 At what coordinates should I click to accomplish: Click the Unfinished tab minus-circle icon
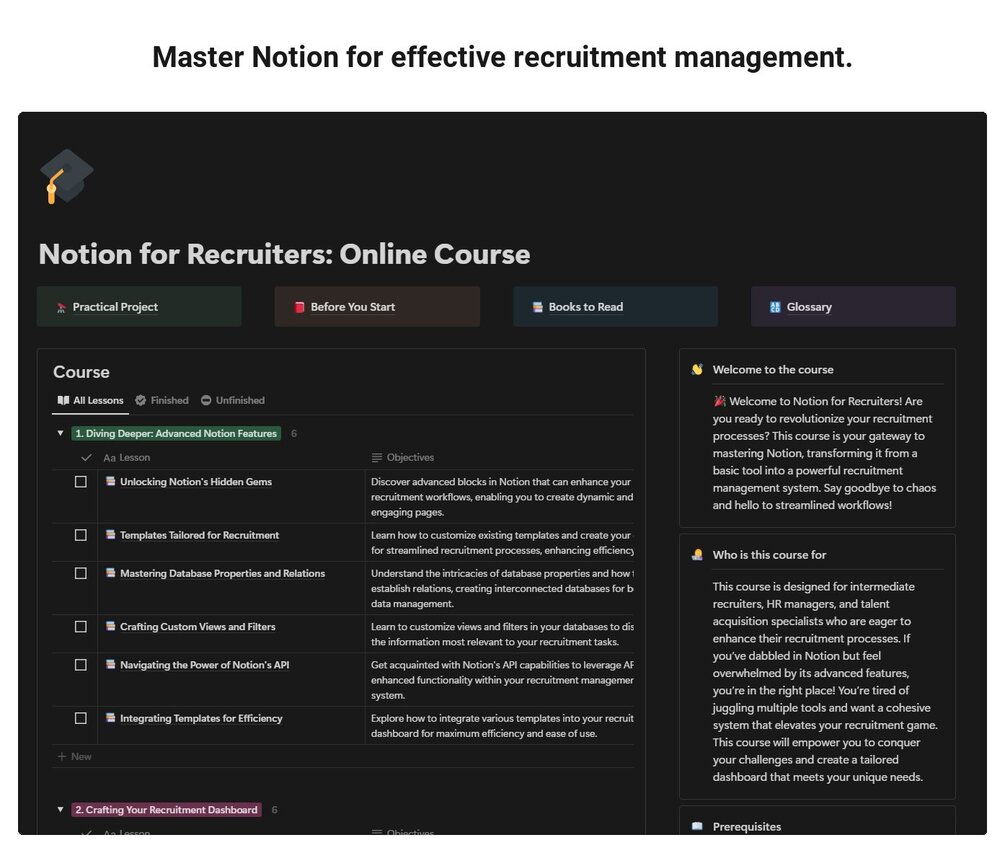[206, 401]
